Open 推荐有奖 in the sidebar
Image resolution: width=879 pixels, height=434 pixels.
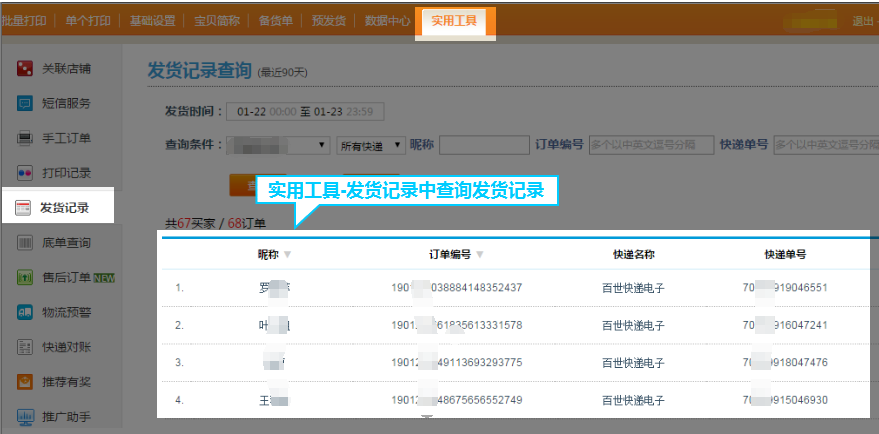click(x=66, y=382)
